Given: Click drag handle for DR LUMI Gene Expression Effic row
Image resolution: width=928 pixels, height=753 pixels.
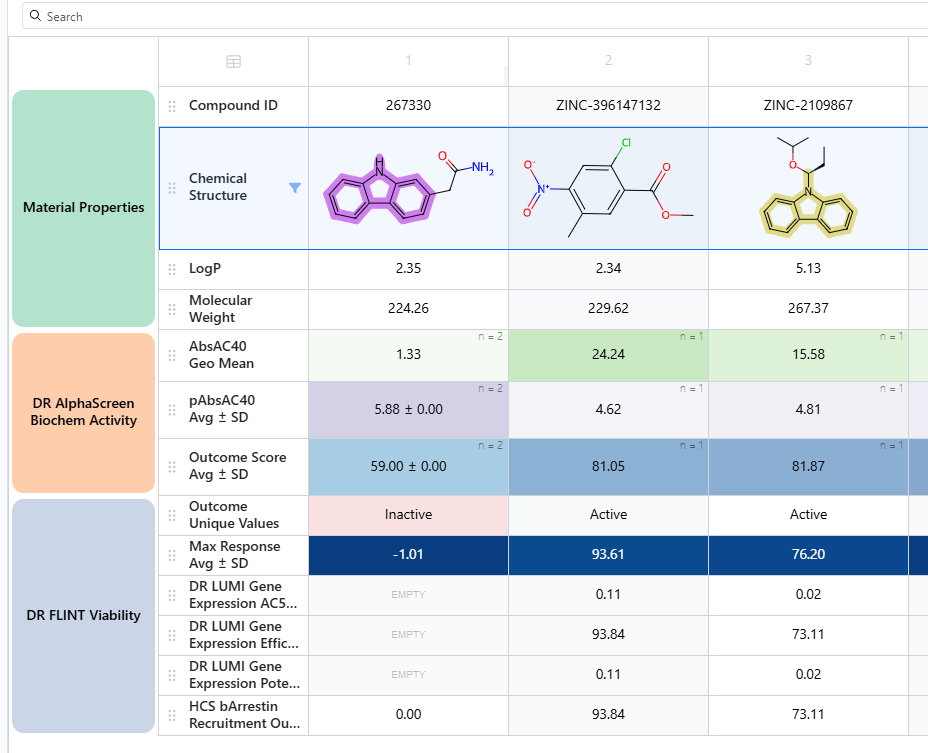Looking at the screenshot, I should coord(172,636).
